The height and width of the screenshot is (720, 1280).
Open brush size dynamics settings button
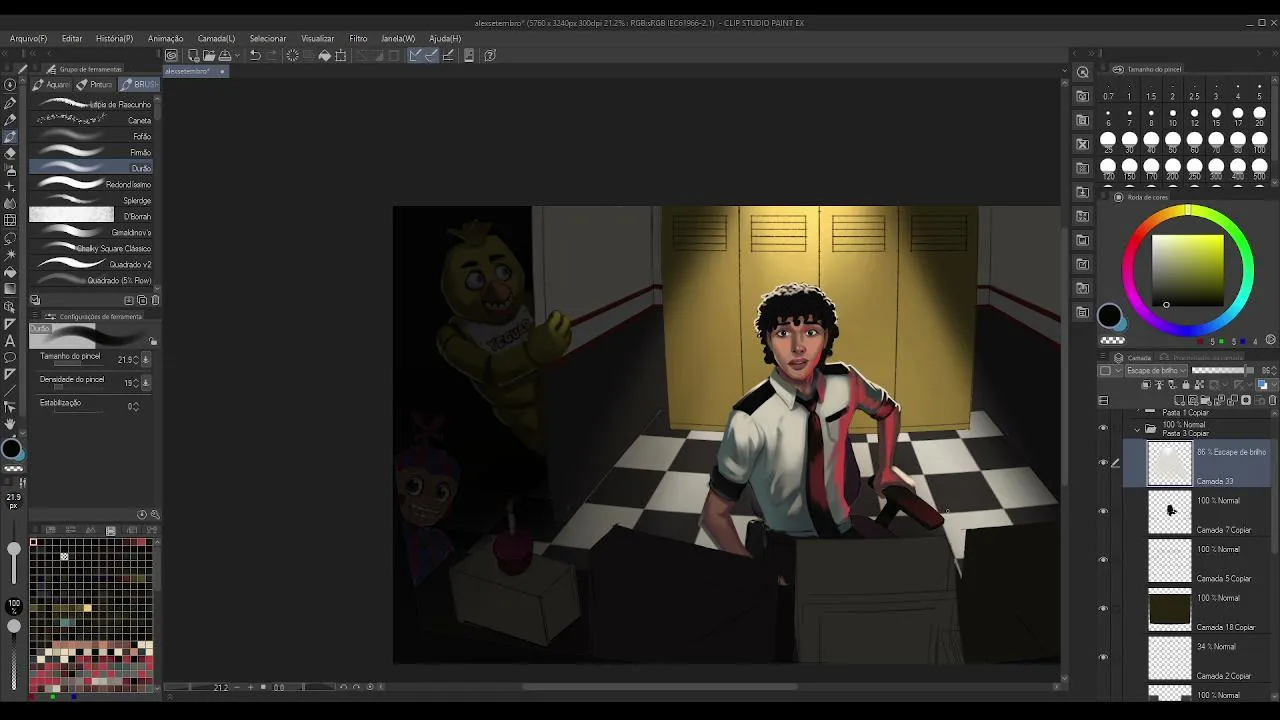[x=146, y=359]
